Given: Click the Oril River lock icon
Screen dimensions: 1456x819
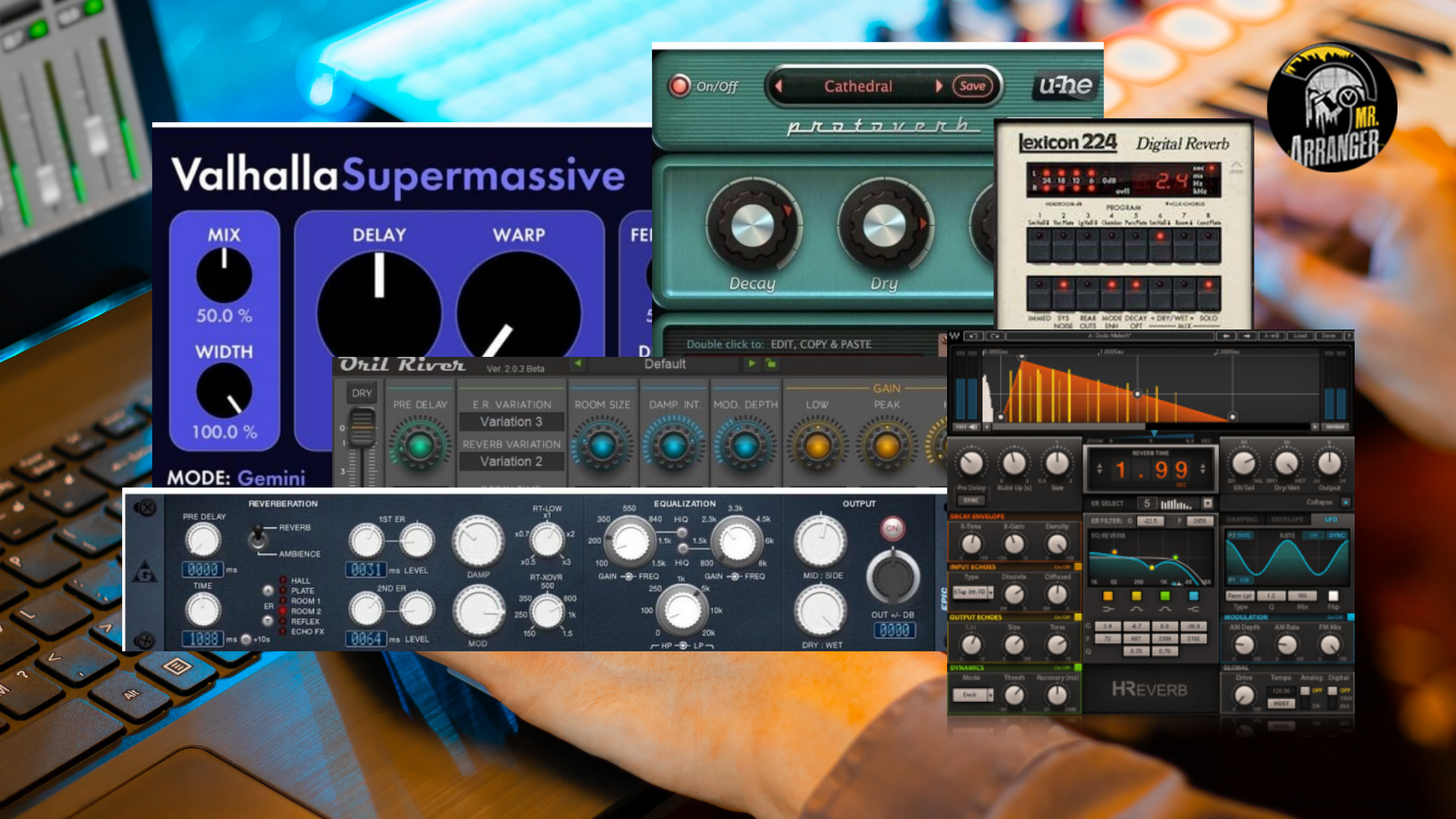Looking at the screenshot, I should (771, 364).
